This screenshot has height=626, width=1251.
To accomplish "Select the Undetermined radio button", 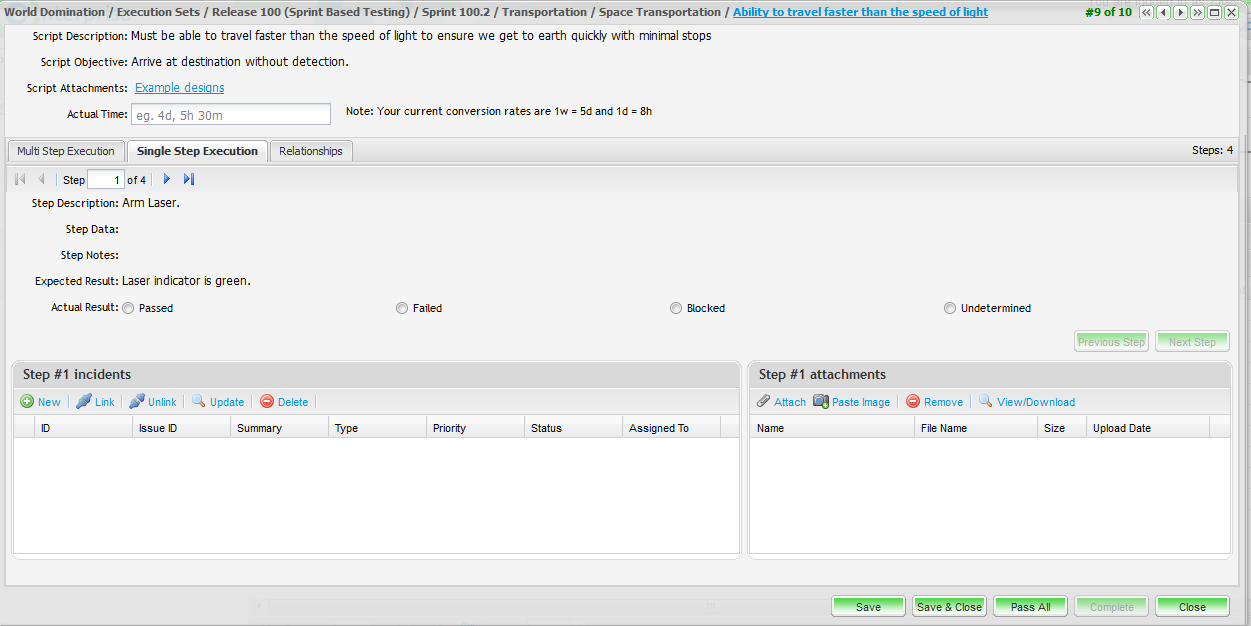I will click(950, 309).
